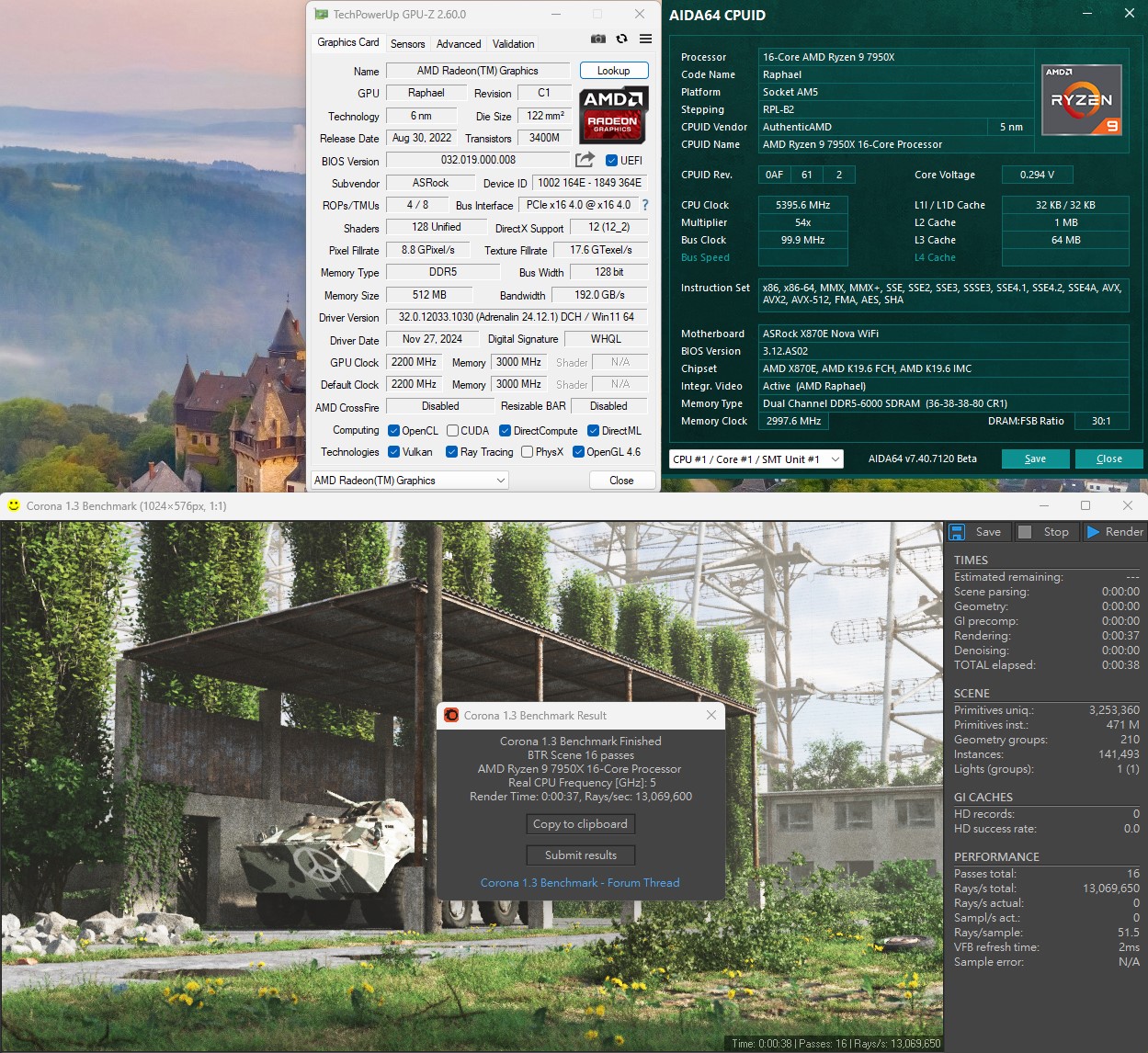This screenshot has width=1148, height=1053.
Task: Toggle the PhysX checkbox
Action: point(527,452)
